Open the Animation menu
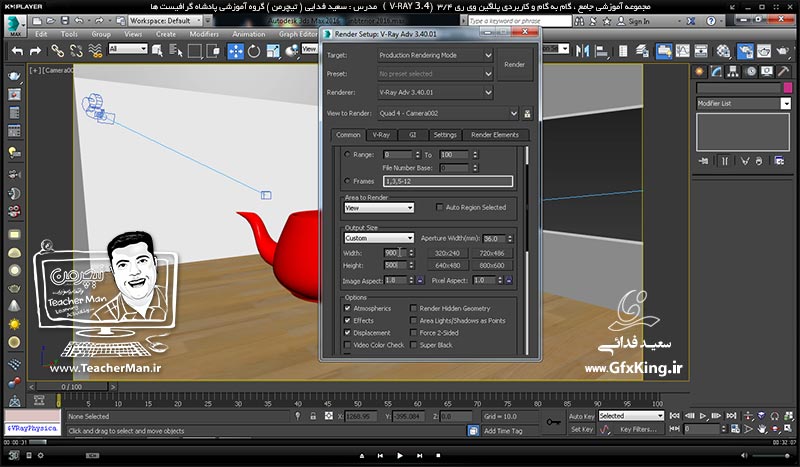The height and width of the screenshot is (467, 800). tap(248, 34)
